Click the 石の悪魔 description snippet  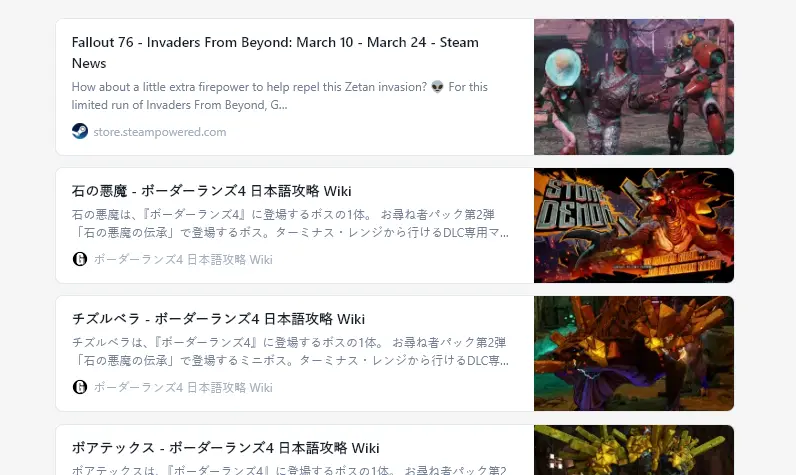[290, 223]
